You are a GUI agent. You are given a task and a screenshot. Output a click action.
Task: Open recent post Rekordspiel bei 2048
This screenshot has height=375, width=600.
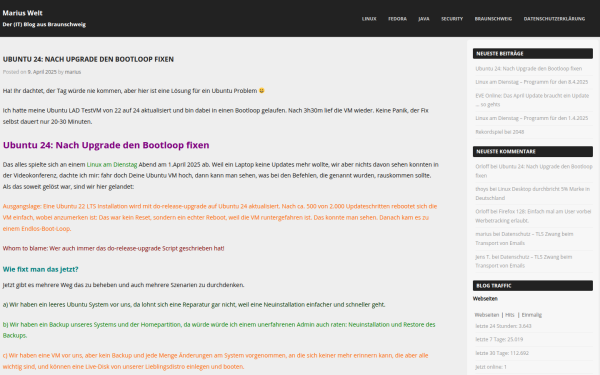pyautogui.click(x=500, y=132)
